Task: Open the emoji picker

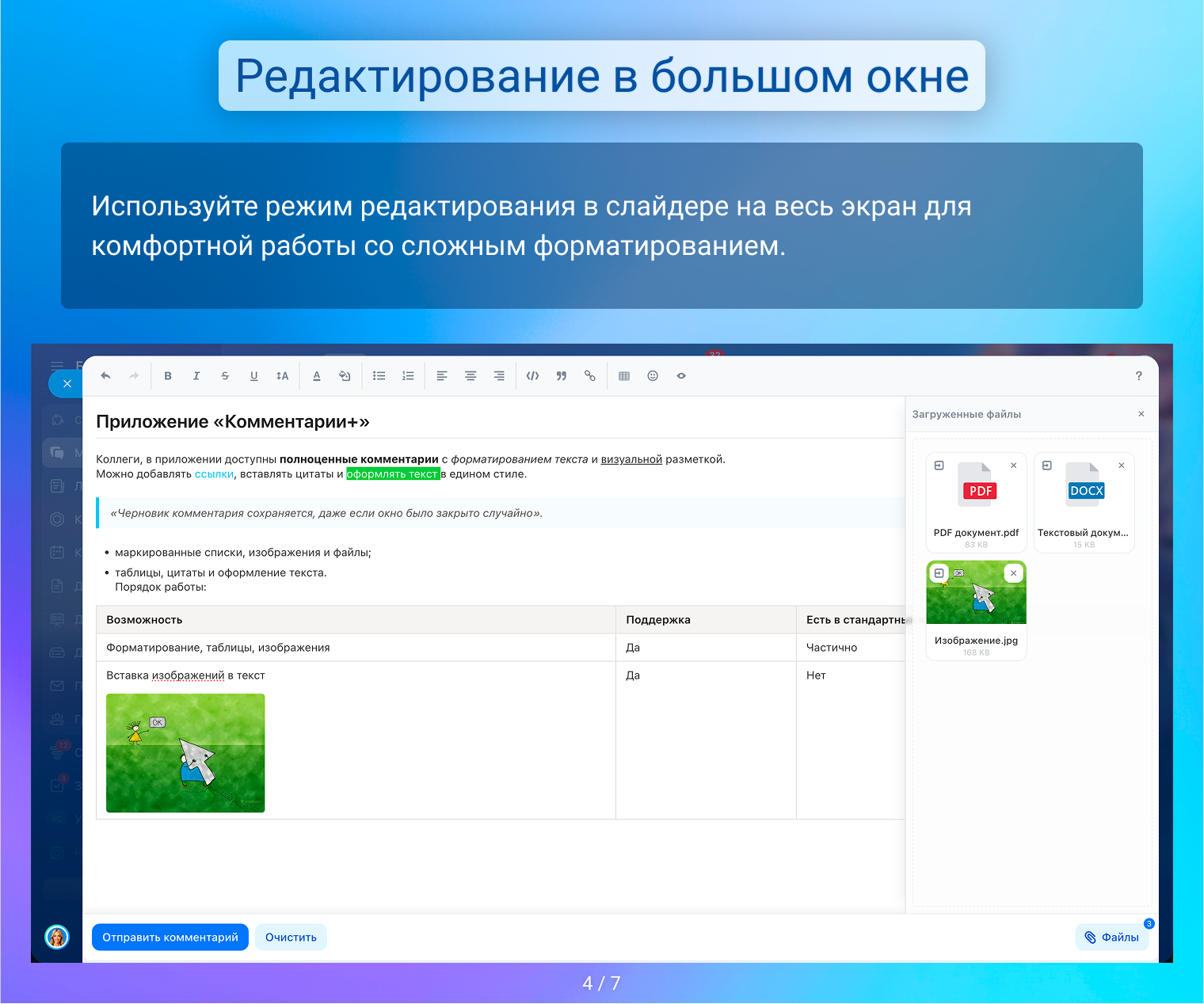Action: (653, 376)
